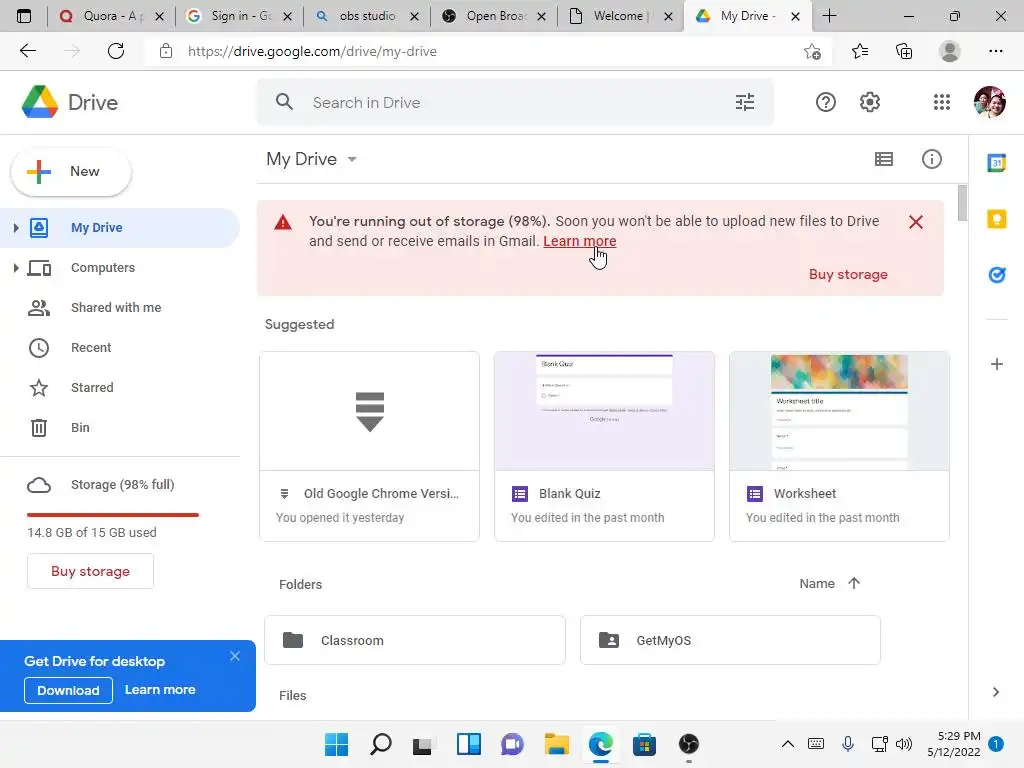Click the browser refresh icon
This screenshot has height=768, width=1024.
[116, 51]
